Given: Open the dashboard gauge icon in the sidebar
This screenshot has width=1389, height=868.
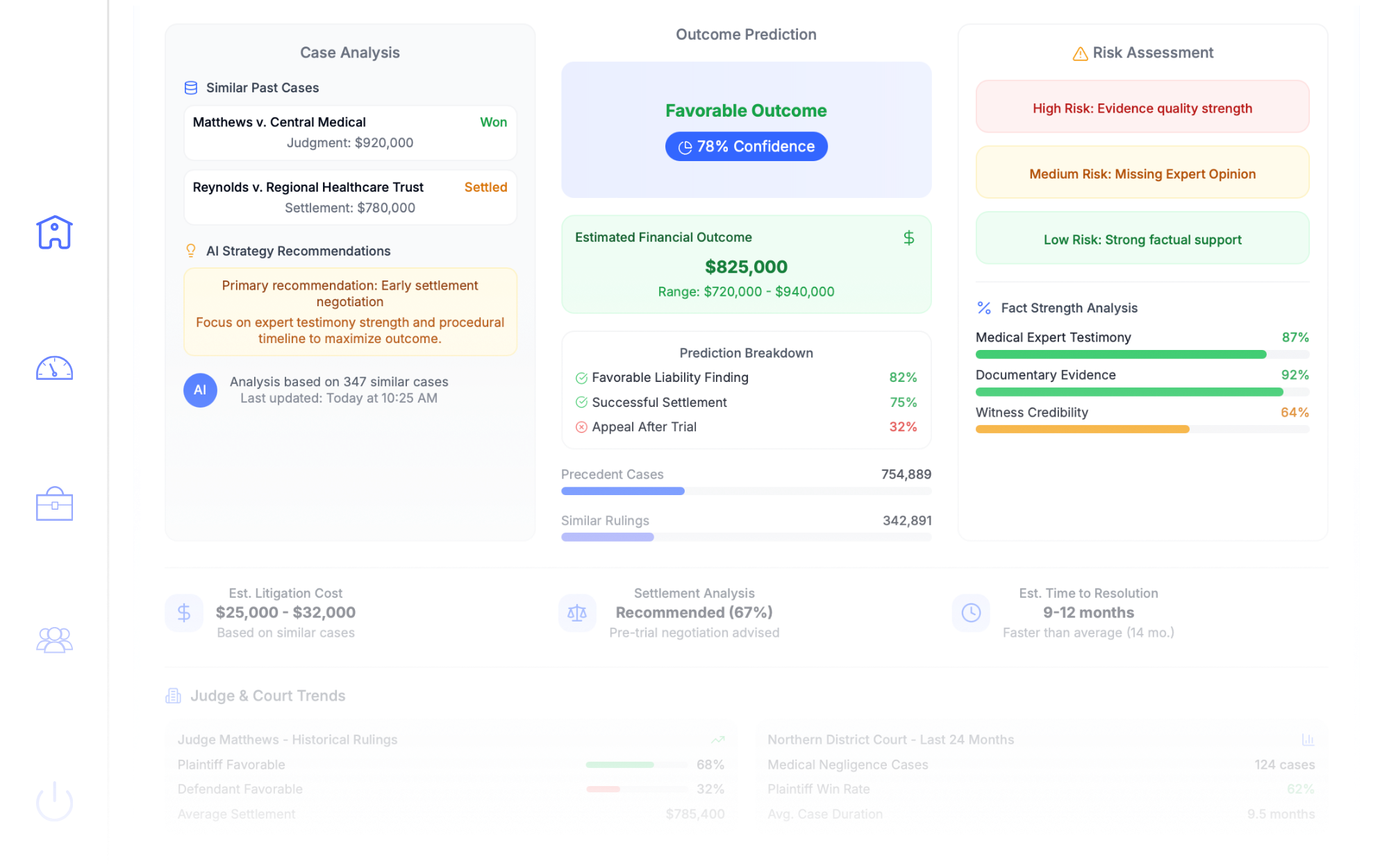Looking at the screenshot, I should tap(55, 369).
